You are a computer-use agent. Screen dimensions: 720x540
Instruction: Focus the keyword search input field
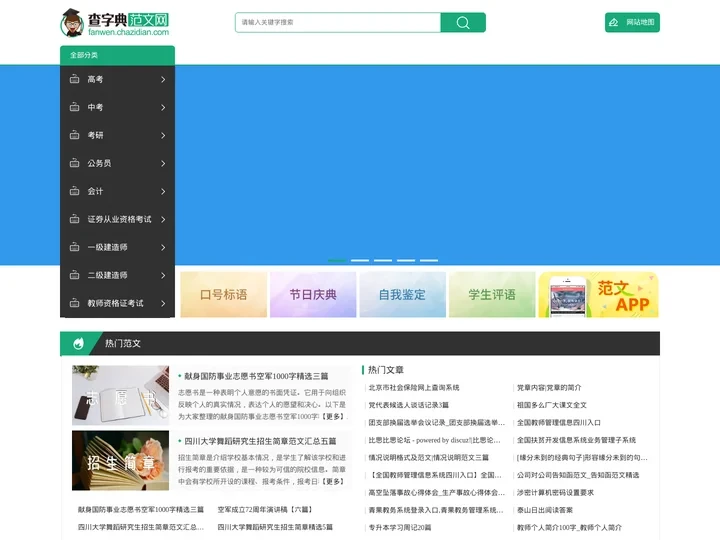pos(338,22)
